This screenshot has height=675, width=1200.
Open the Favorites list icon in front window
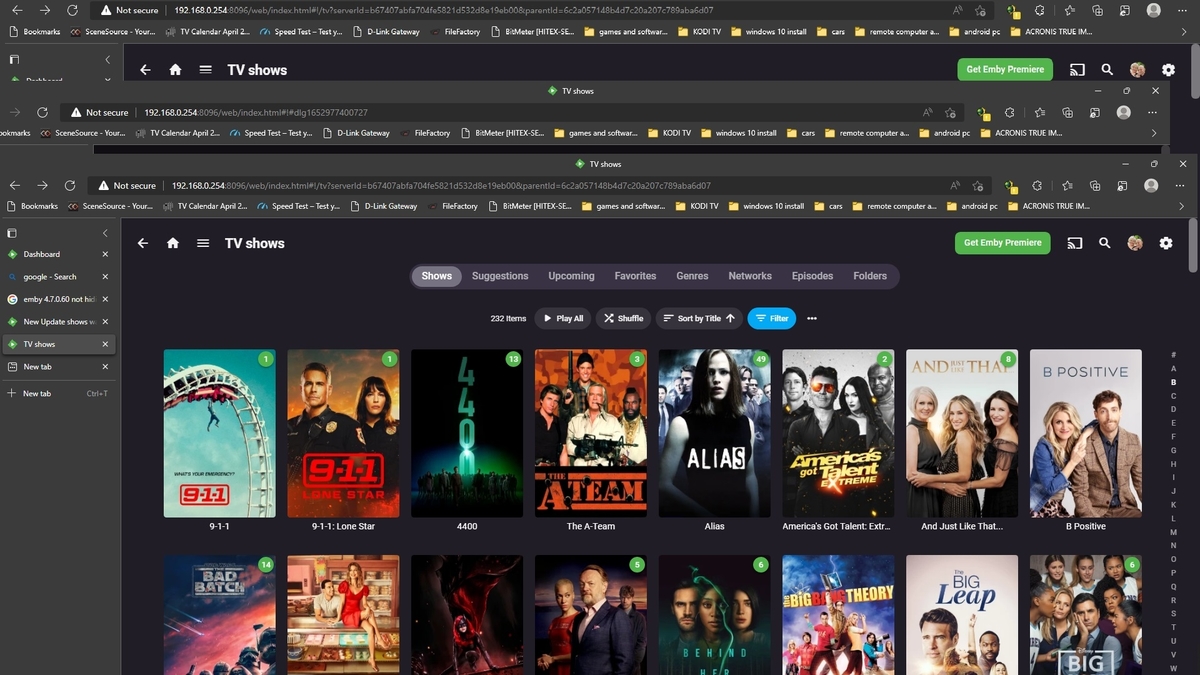click(x=1067, y=185)
